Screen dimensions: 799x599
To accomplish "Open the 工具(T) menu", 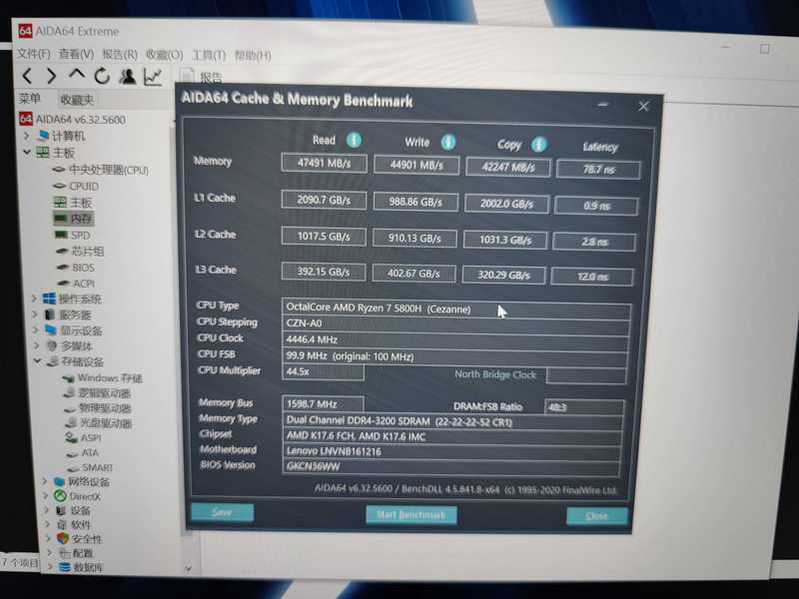I will pyautogui.click(x=209, y=56).
